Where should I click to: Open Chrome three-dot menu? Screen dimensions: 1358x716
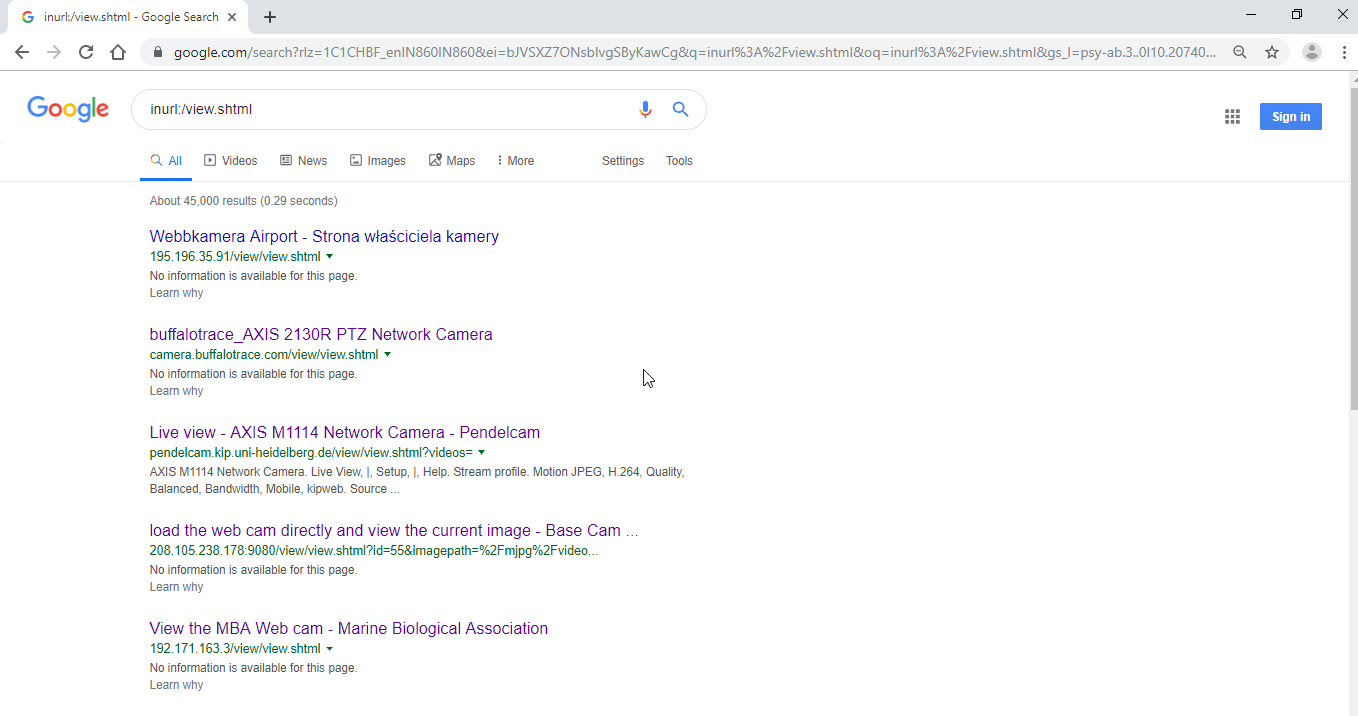point(1343,52)
